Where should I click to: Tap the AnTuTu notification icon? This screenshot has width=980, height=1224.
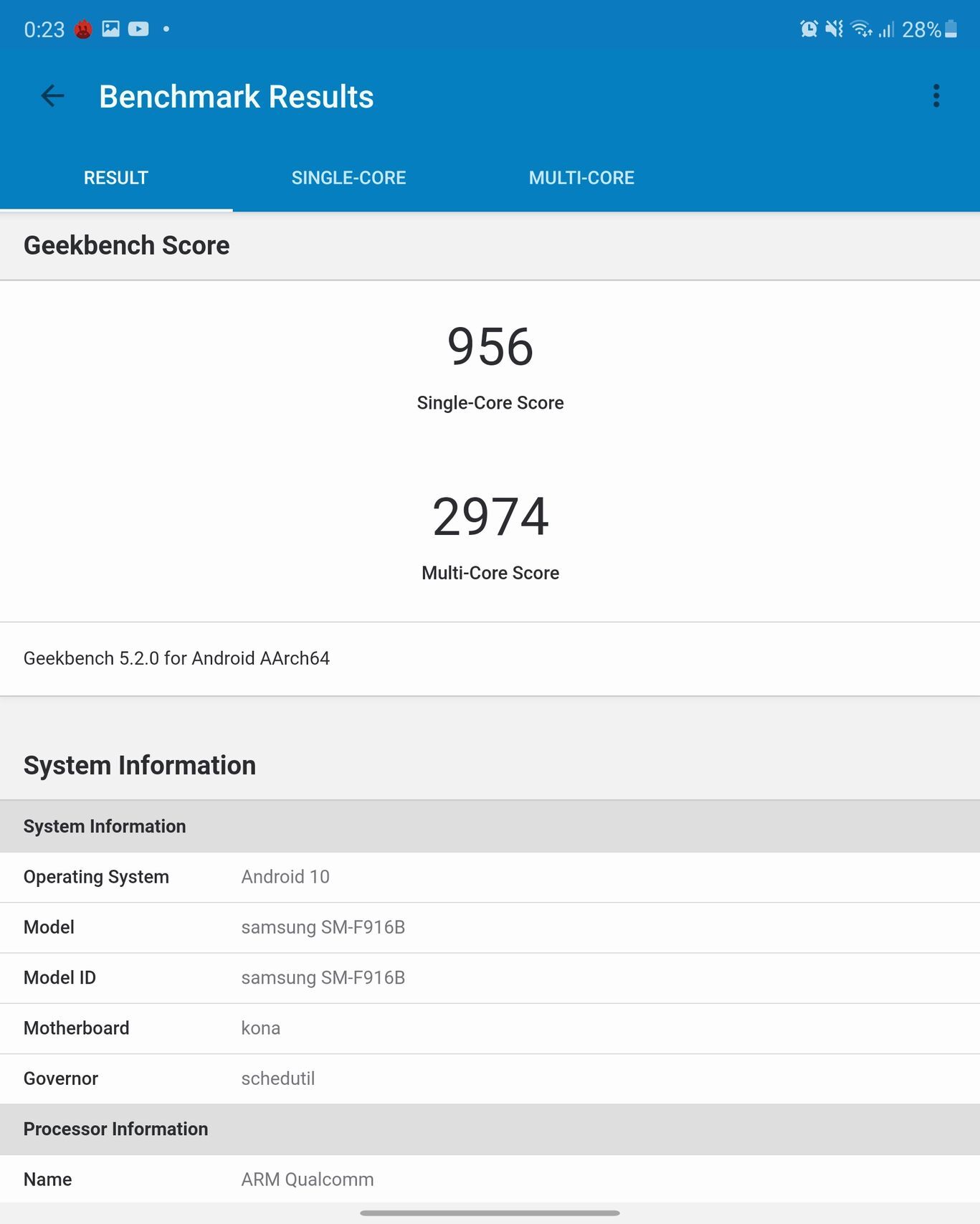(84, 29)
